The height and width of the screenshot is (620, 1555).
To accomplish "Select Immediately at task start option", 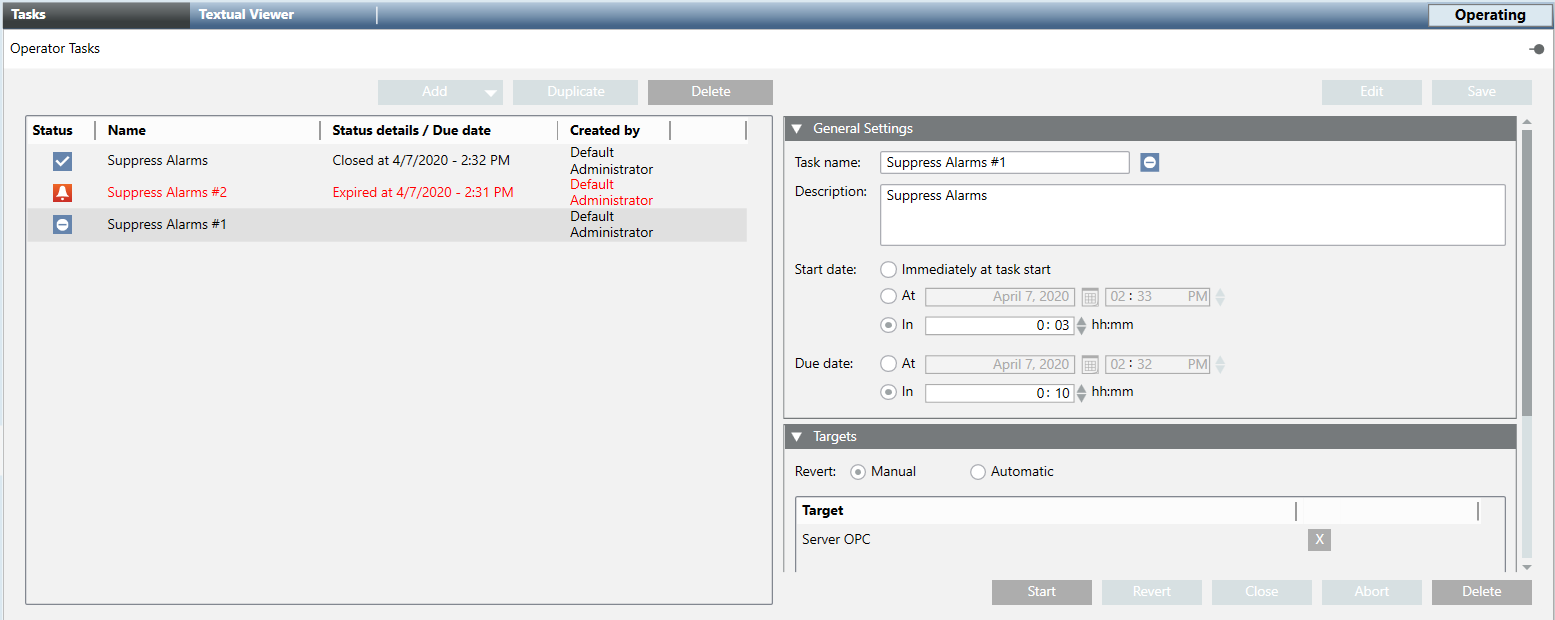I will pyautogui.click(x=888, y=270).
